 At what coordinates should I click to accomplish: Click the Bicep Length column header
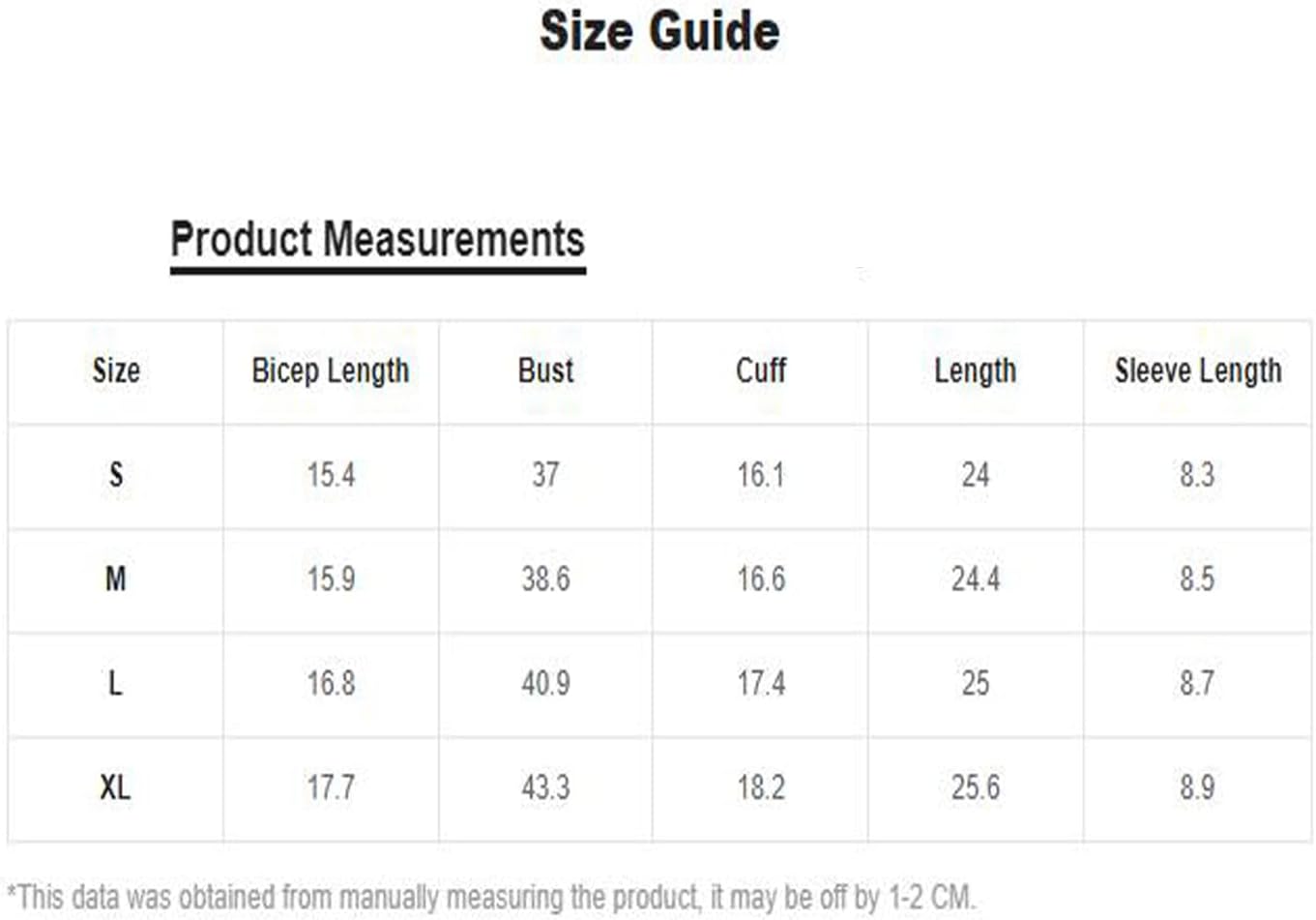(x=331, y=371)
